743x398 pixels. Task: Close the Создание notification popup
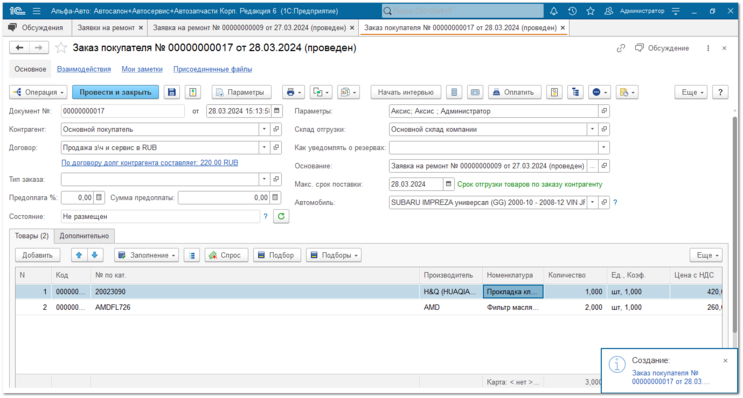pyautogui.click(x=725, y=361)
